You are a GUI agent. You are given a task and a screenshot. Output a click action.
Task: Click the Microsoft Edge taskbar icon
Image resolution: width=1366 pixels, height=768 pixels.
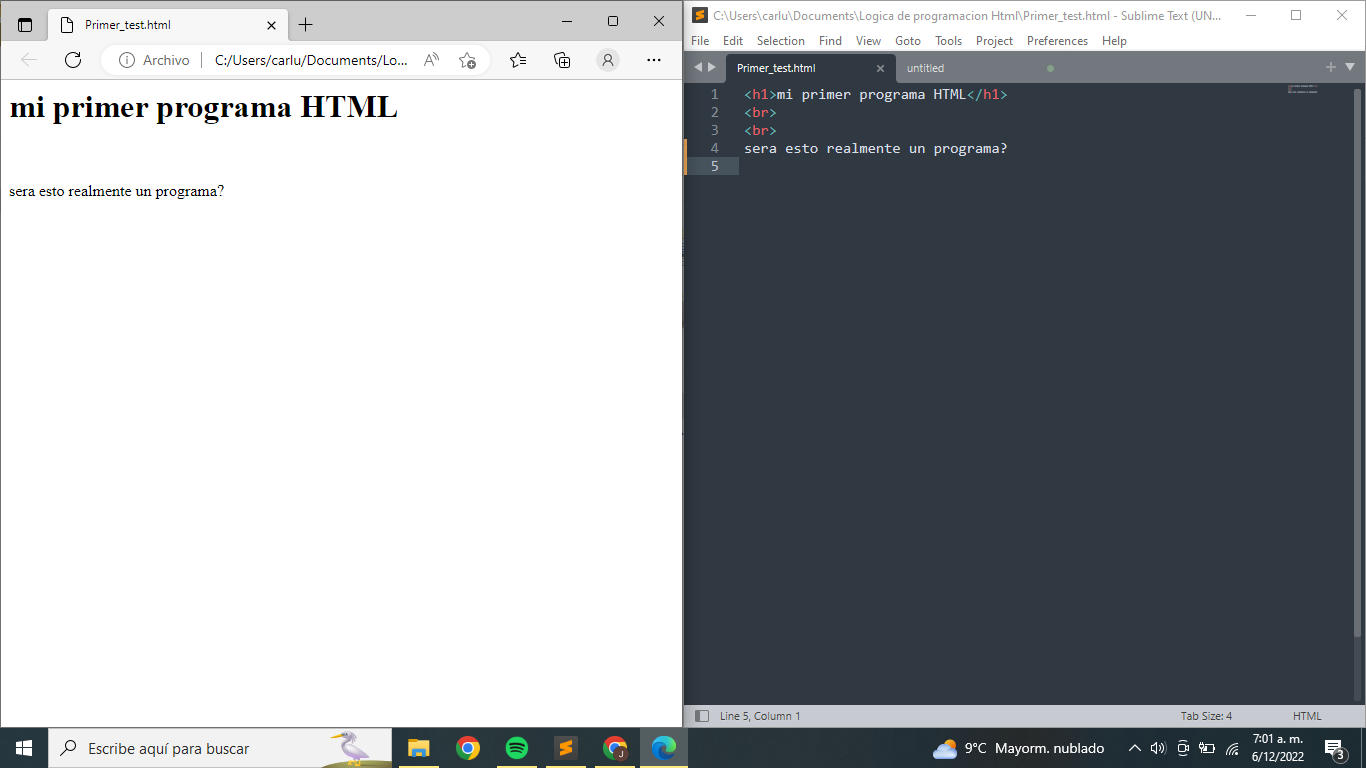pyautogui.click(x=663, y=748)
